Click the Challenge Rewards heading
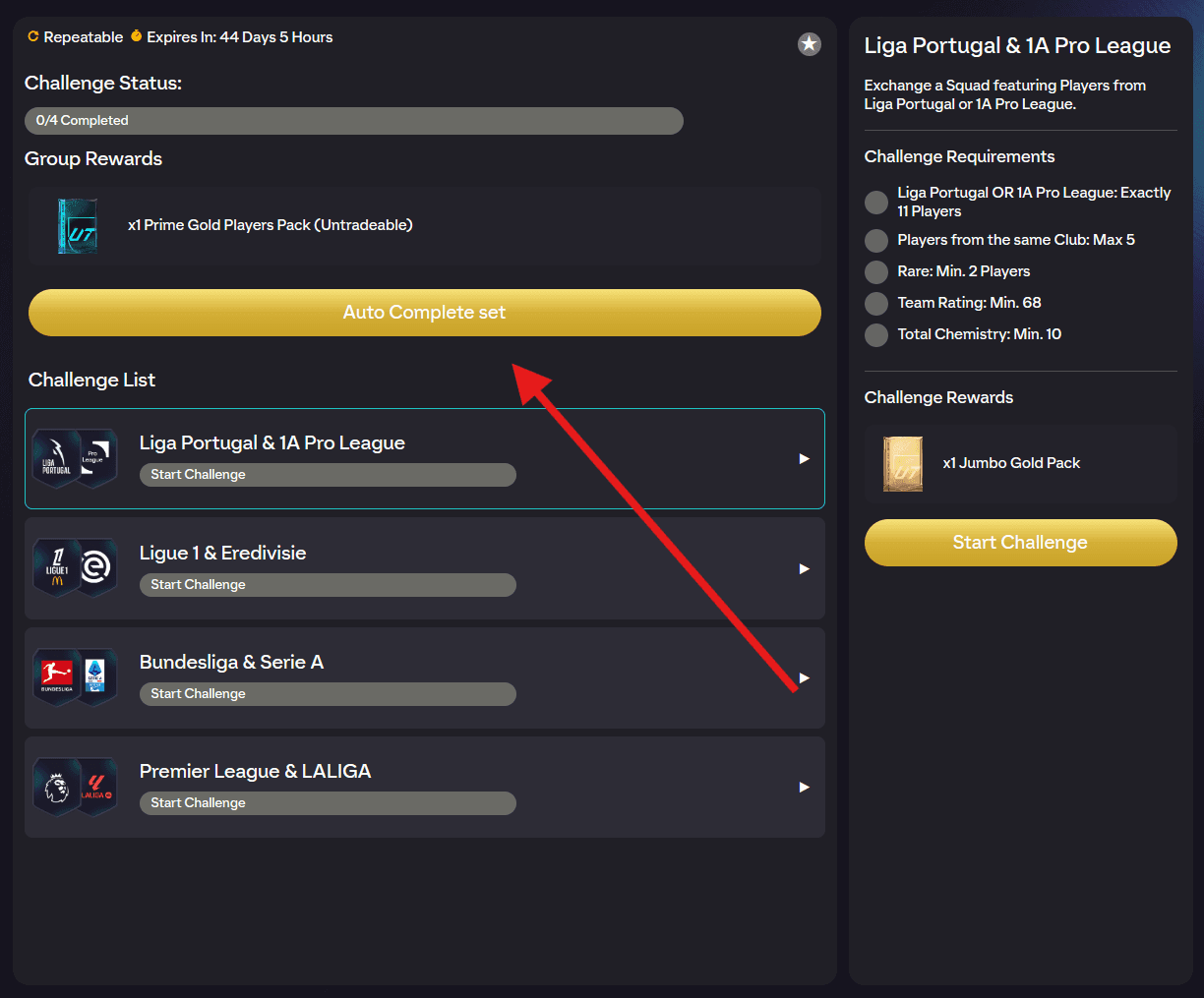The image size is (1204, 998). [938, 397]
